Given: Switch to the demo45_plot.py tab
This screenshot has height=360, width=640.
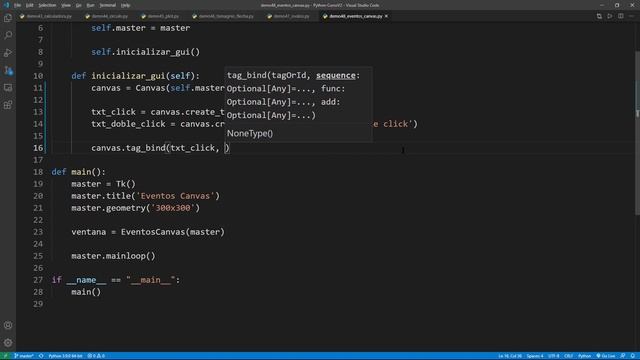Looking at the screenshot, I should (160, 16).
